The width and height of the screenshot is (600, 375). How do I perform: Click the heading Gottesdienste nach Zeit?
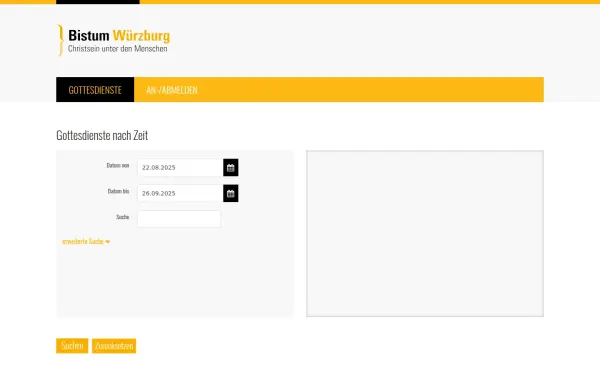click(102, 135)
